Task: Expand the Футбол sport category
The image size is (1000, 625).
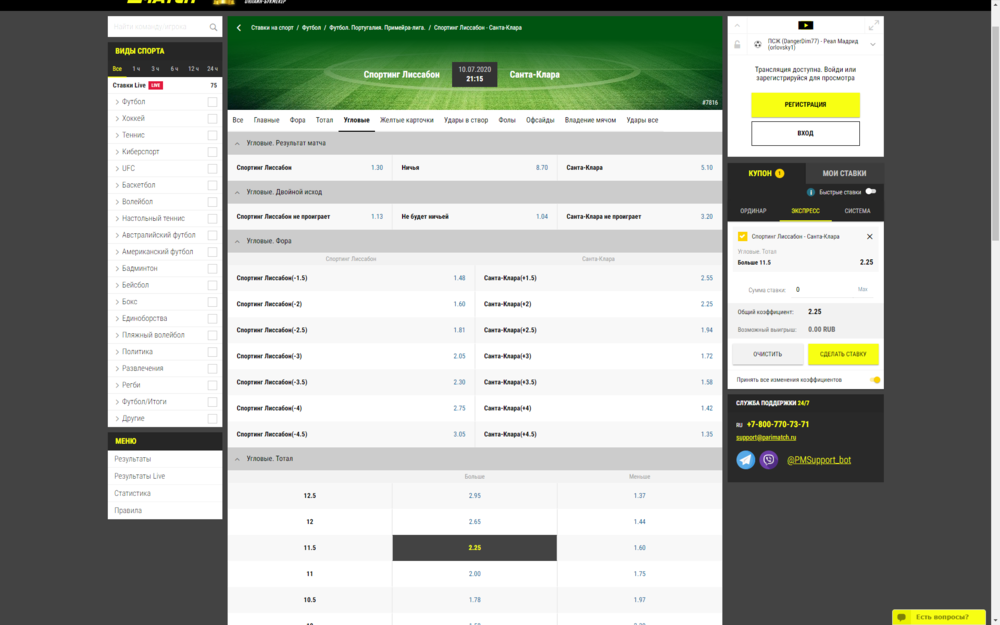Action: click(117, 102)
